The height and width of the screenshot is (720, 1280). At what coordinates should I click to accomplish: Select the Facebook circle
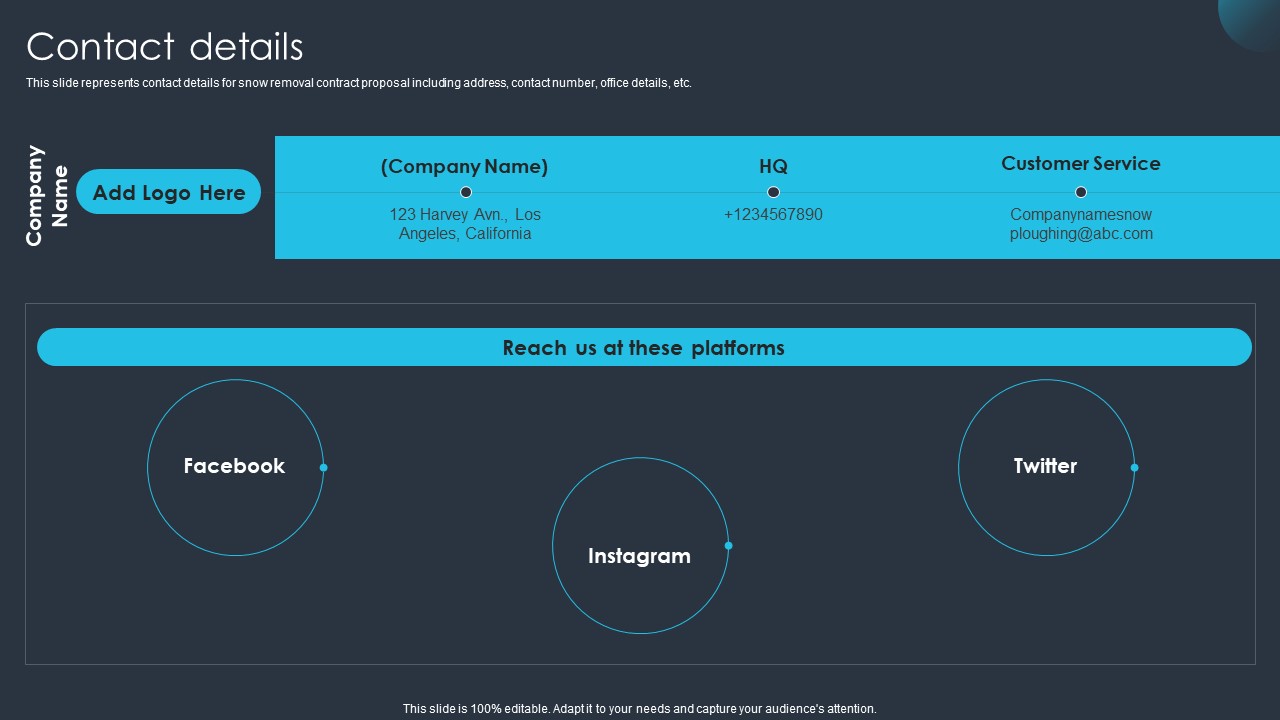[235, 467]
